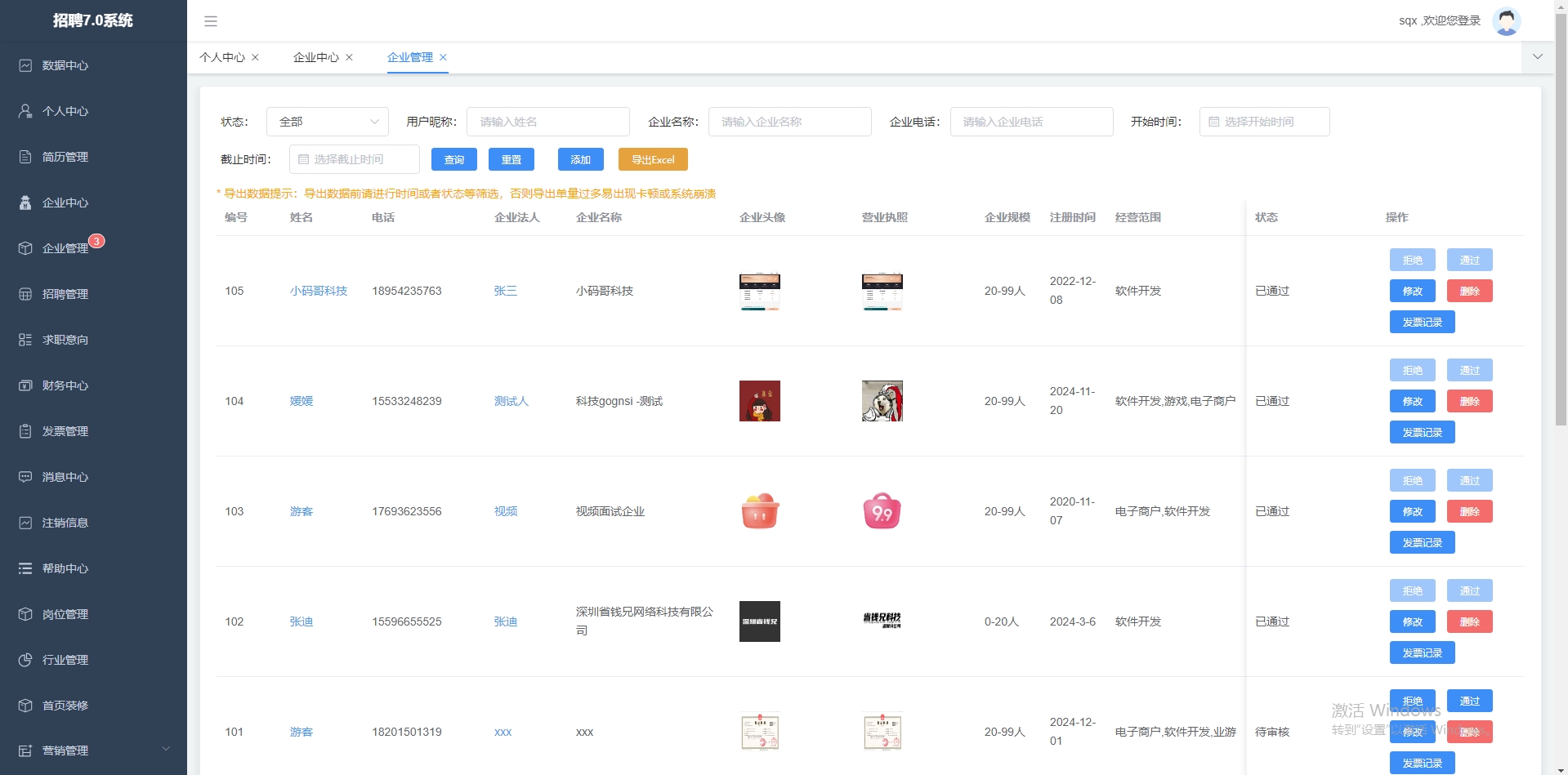
Task: Open 发票管理 from the sidebar
Action: point(65,431)
